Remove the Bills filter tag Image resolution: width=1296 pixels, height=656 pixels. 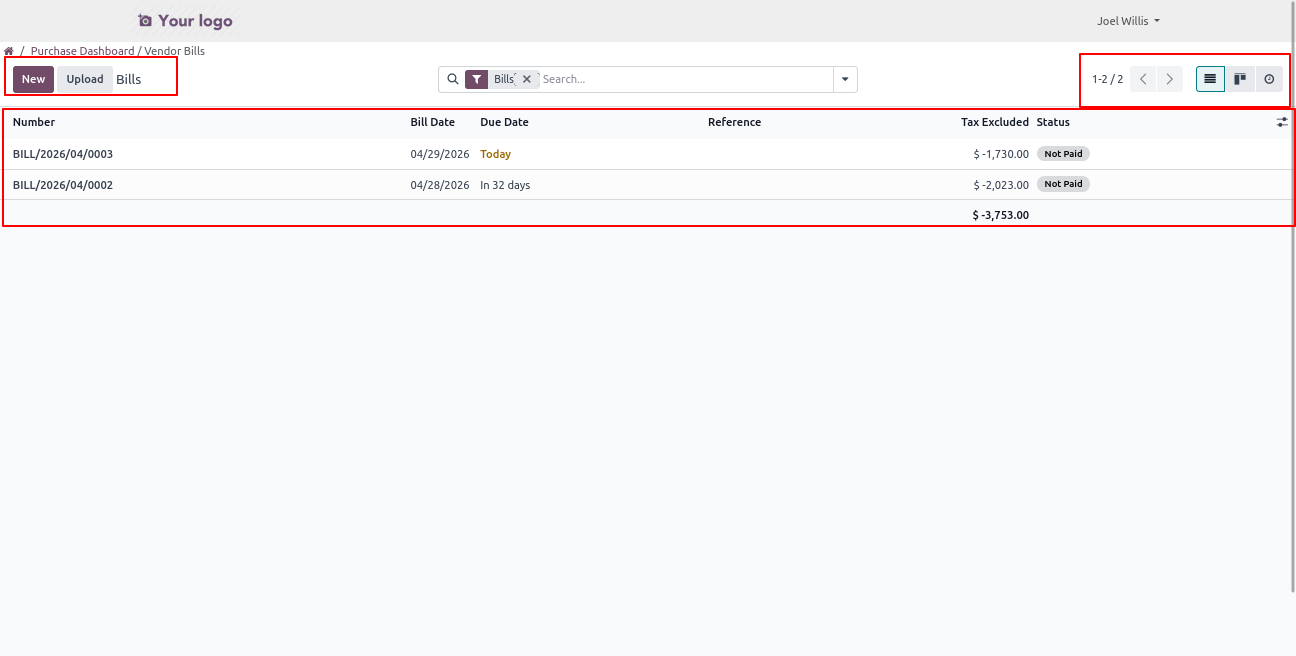(x=527, y=79)
